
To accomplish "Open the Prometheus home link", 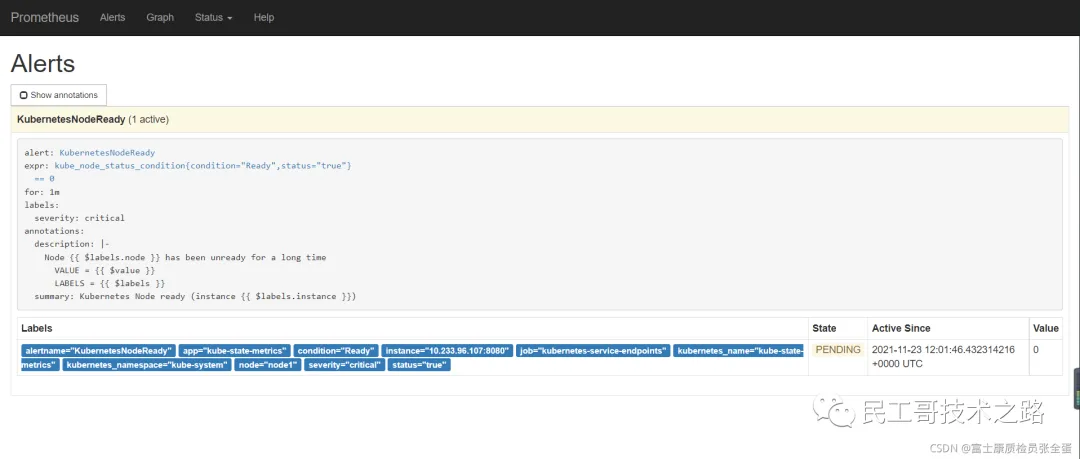I will tap(45, 17).
